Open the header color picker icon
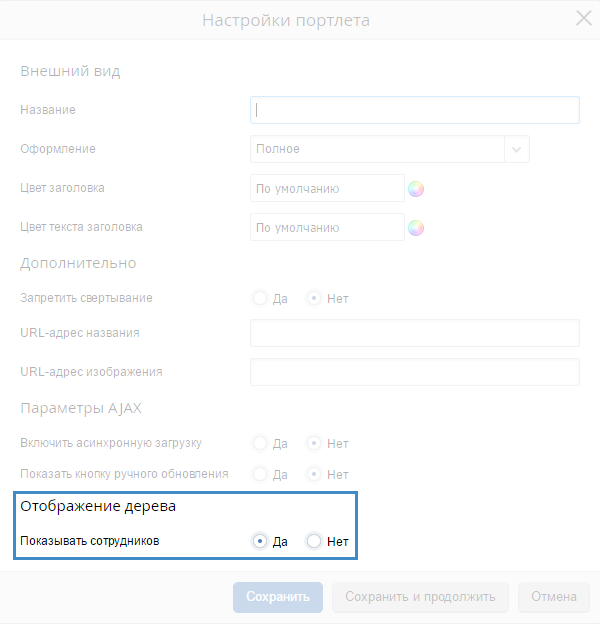 point(416,188)
